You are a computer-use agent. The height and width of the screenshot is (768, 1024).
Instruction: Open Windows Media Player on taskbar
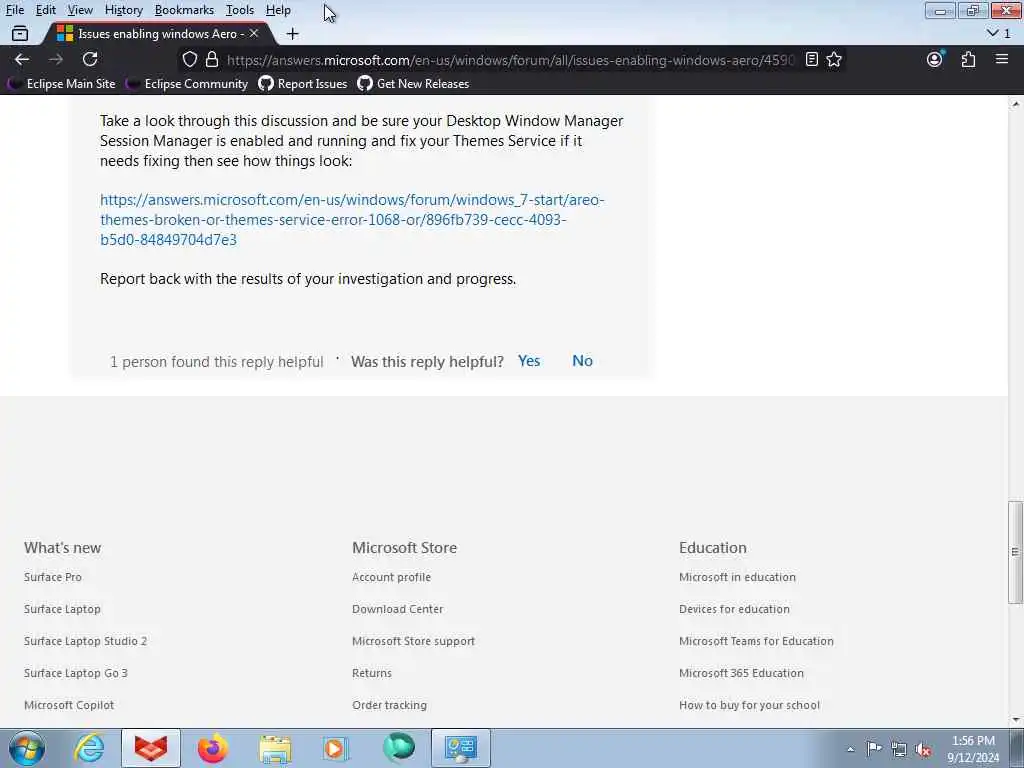click(335, 748)
